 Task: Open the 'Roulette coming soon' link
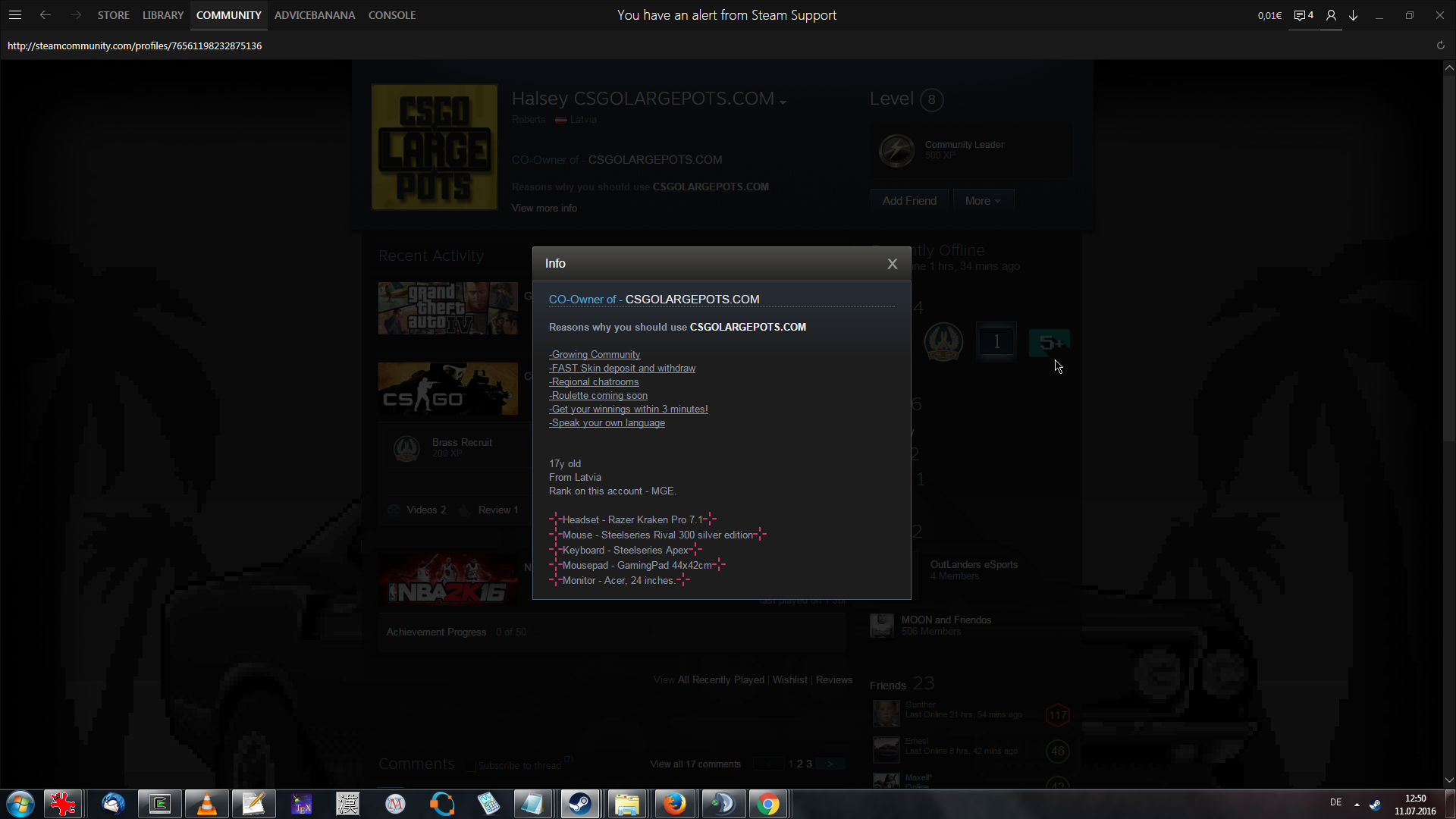599,396
